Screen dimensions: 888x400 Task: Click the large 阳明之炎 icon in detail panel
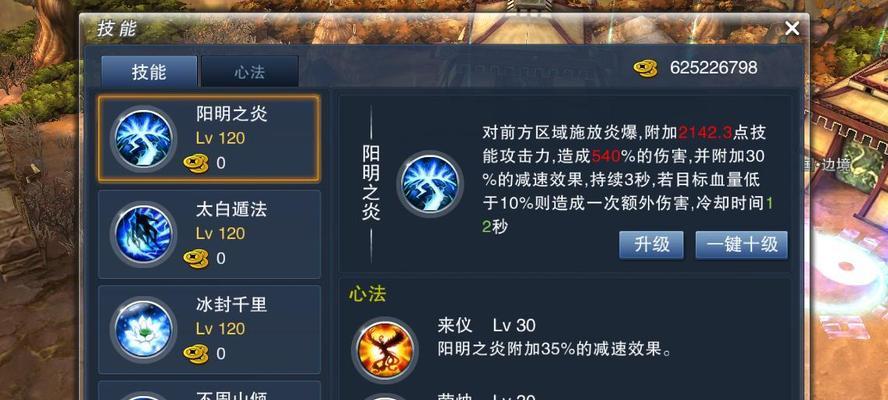click(430, 184)
